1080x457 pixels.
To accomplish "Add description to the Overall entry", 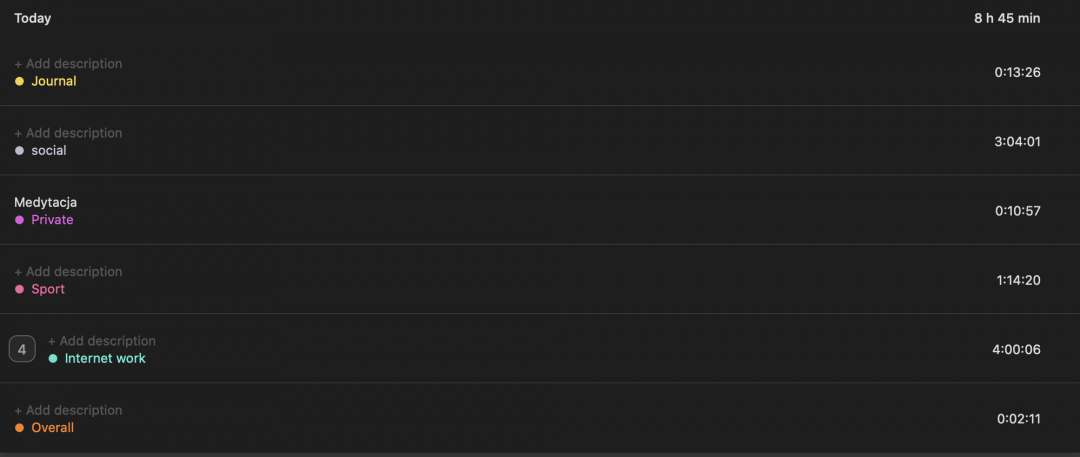I will click(68, 410).
